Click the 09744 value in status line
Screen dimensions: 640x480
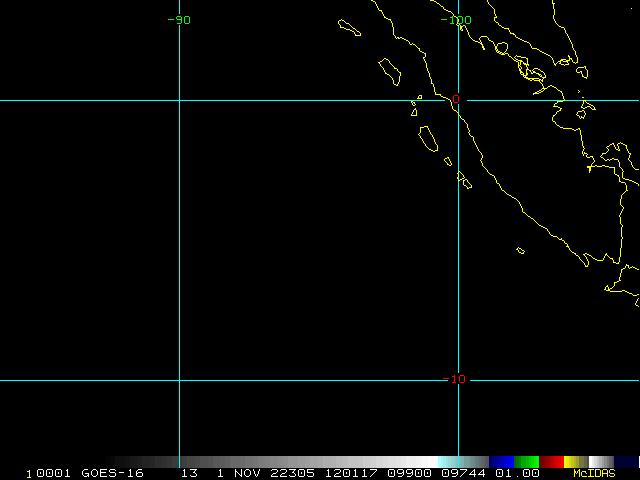click(464, 473)
